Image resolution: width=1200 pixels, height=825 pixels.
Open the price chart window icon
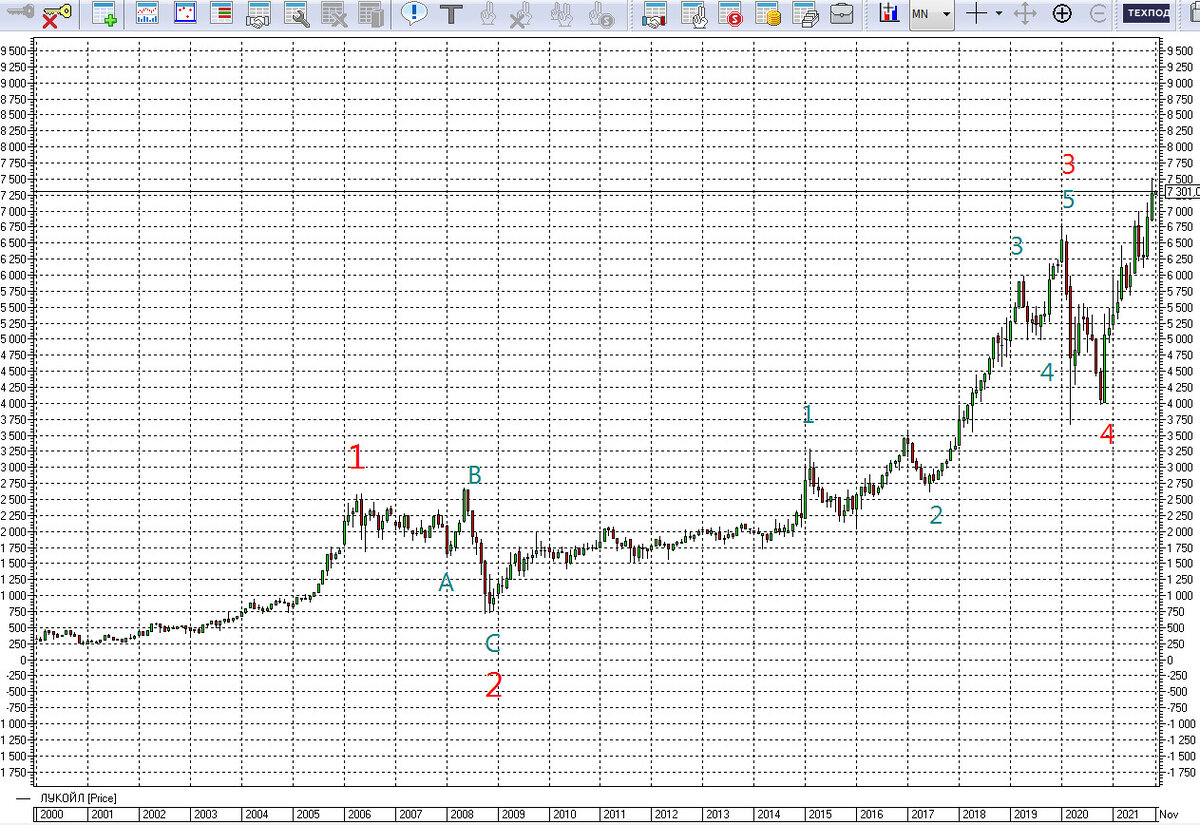click(147, 14)
